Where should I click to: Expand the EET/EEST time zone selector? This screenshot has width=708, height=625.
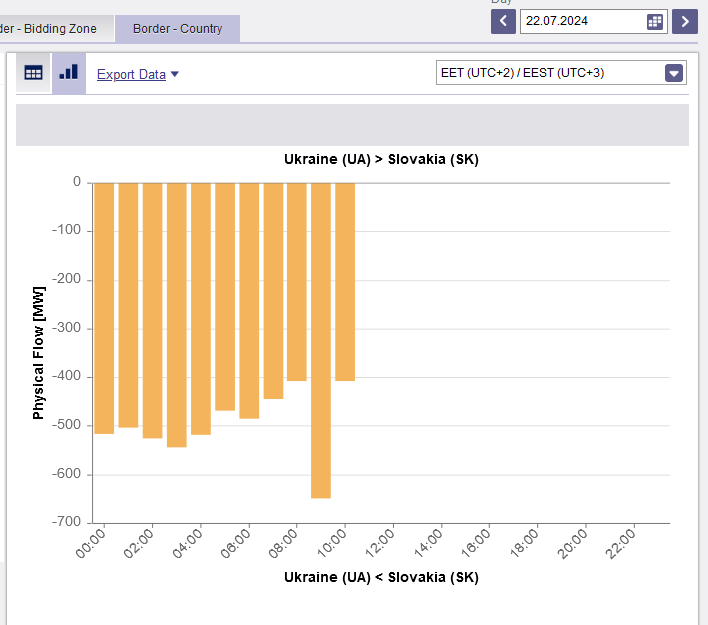[x=548, y=72]
